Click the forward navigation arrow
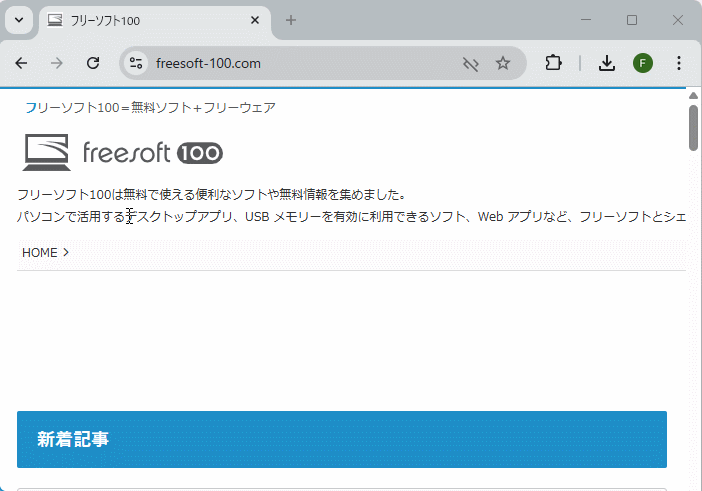Image resolution: width=702 pixels, height=491 pixels. 57,63
